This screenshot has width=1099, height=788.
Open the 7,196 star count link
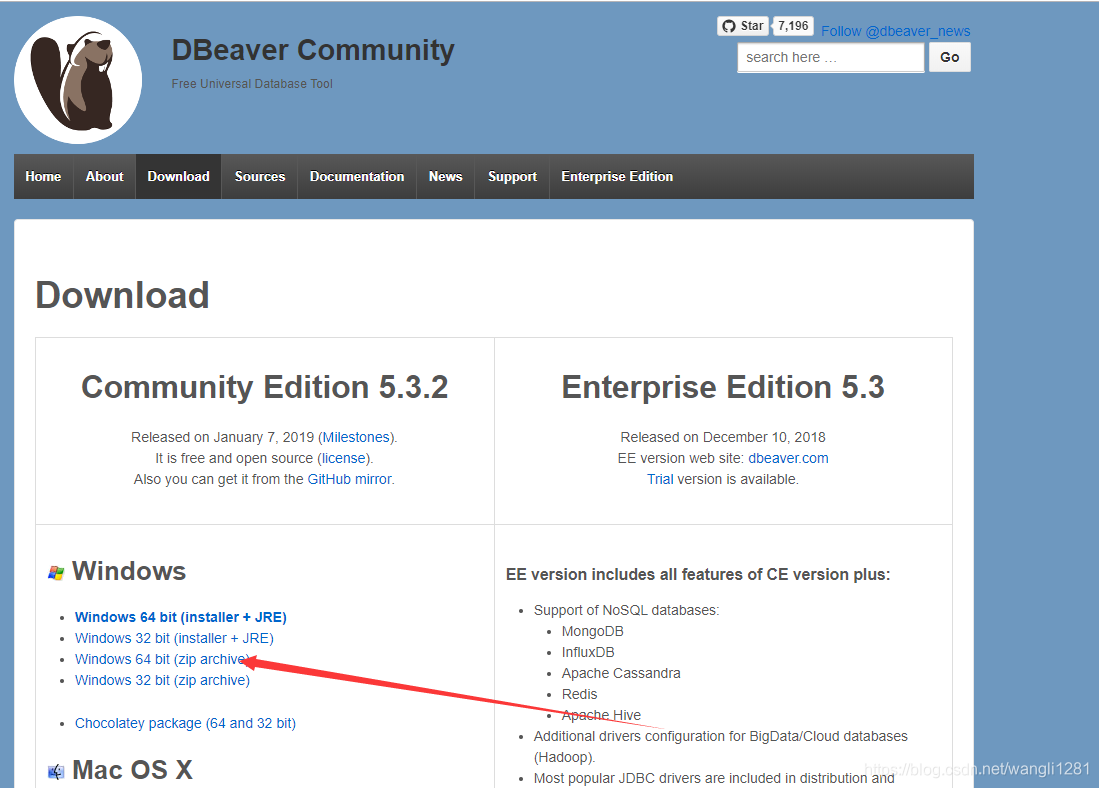[x=793, y=26]
